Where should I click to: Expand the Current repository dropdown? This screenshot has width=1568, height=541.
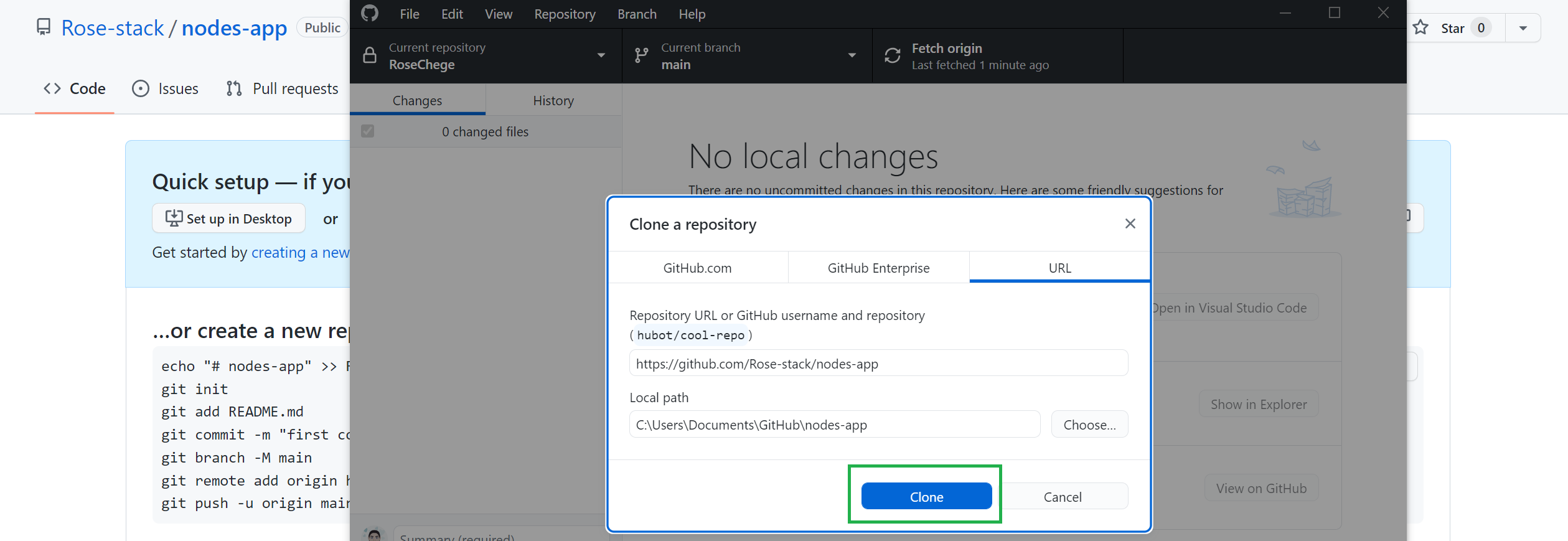[x=601, y=56]
